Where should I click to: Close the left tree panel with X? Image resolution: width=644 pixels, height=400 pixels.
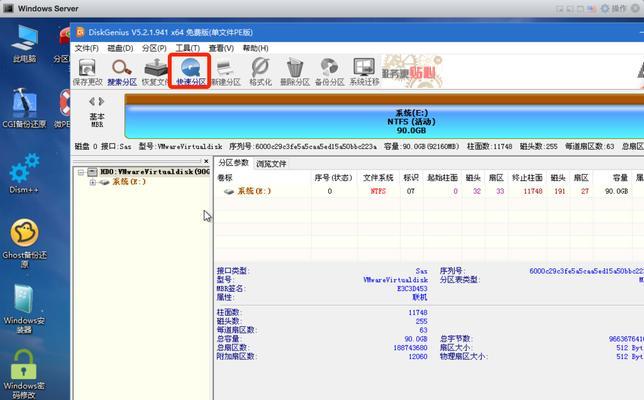(206, 161)
